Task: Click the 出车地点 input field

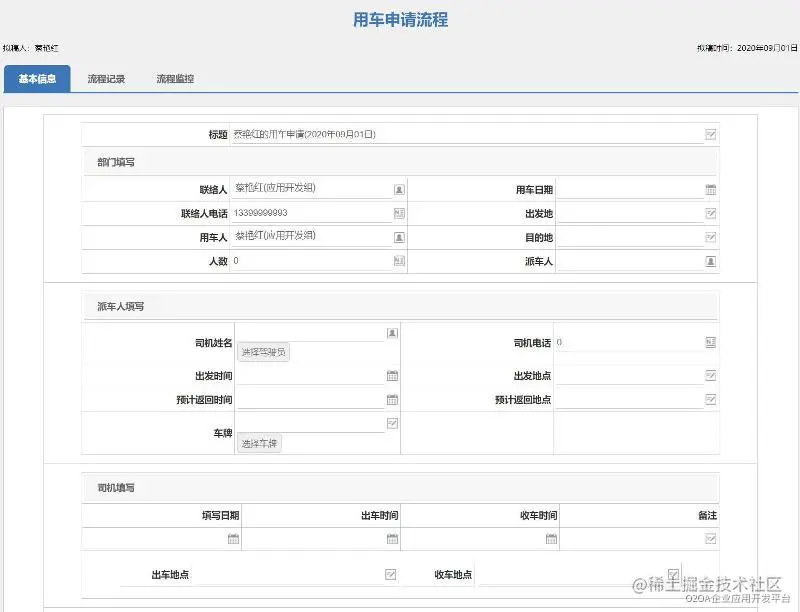Action: click(288, 575)
